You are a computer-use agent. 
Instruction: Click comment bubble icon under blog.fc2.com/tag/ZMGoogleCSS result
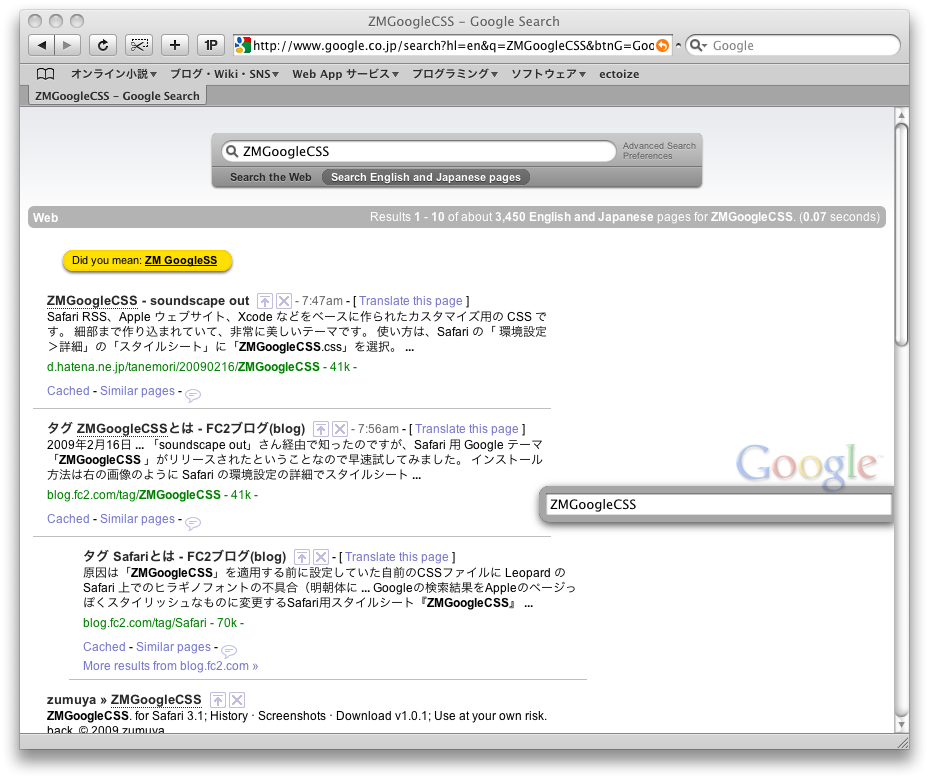[193, 522]
